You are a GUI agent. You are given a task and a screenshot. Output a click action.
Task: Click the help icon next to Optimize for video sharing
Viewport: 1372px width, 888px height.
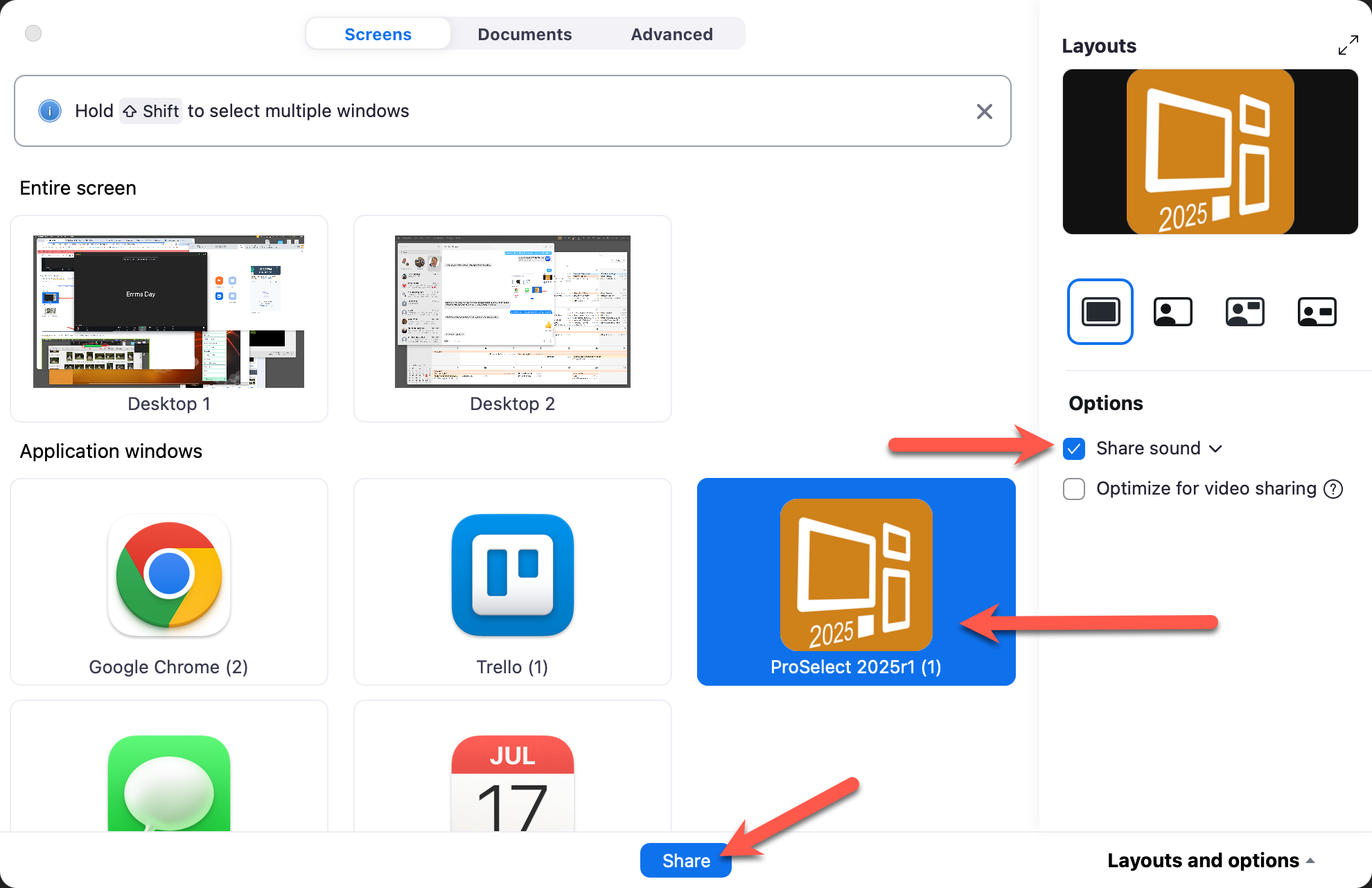click(1333, 489)
